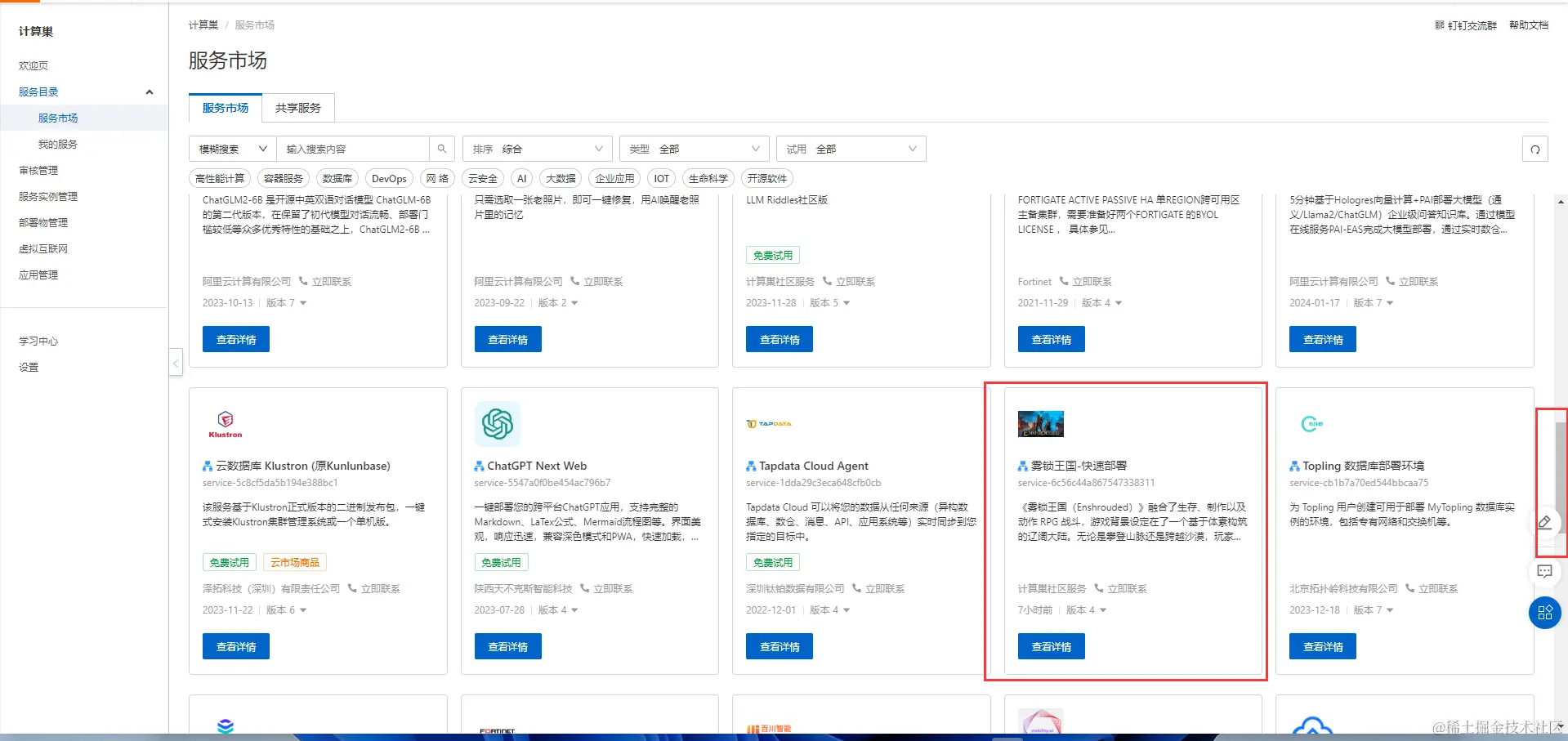Click phone icon beside 北京拓扑岭科技有限公司 立即联系
This screenshot has width=1568, height=741.
tap(1409, 588)
